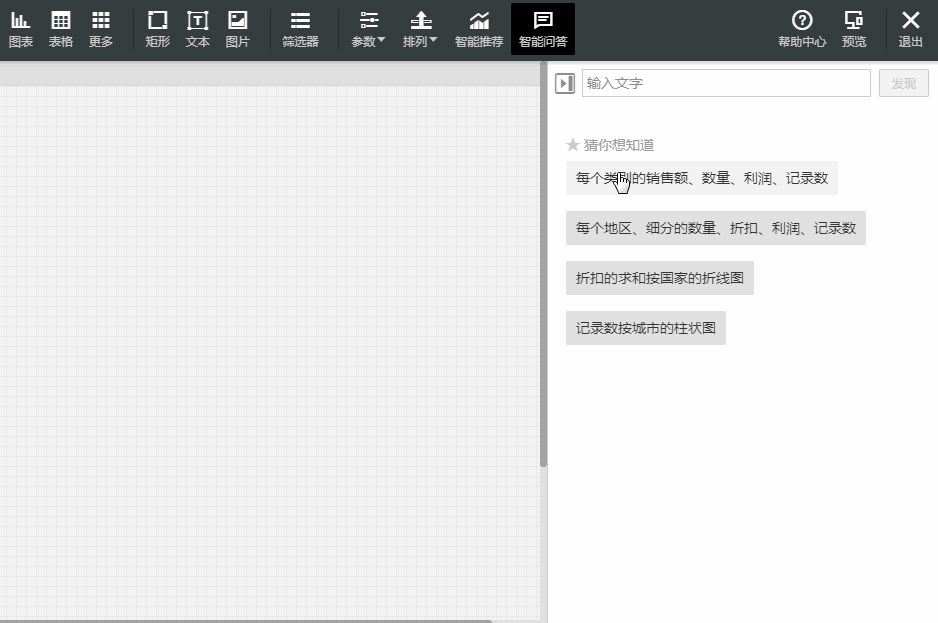Focus the 输入文字 question input field
The width and height of the screenshot is (938, 623).
click(x=726, y=83)
